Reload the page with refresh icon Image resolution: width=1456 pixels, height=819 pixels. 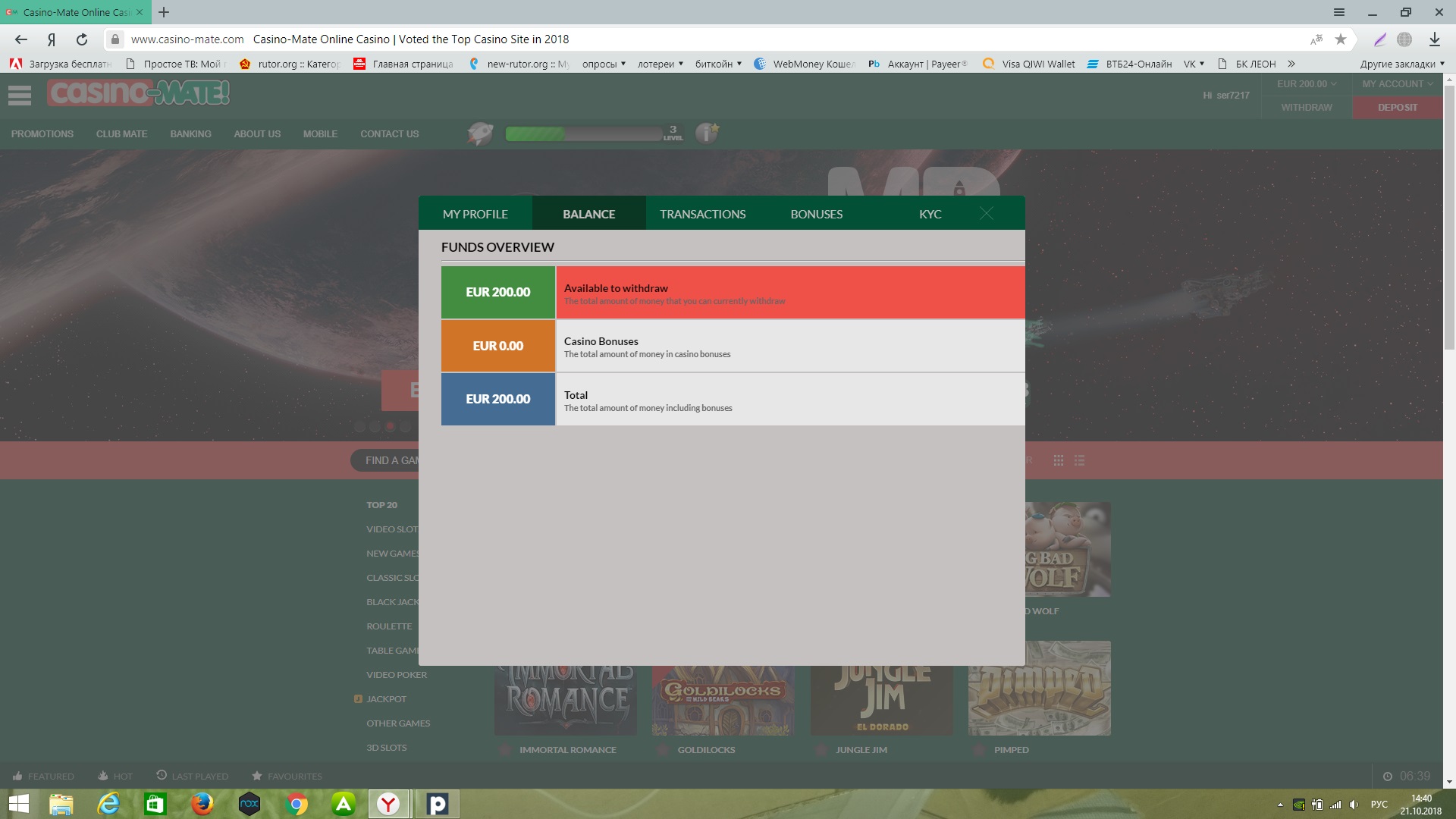coord(82,39)
